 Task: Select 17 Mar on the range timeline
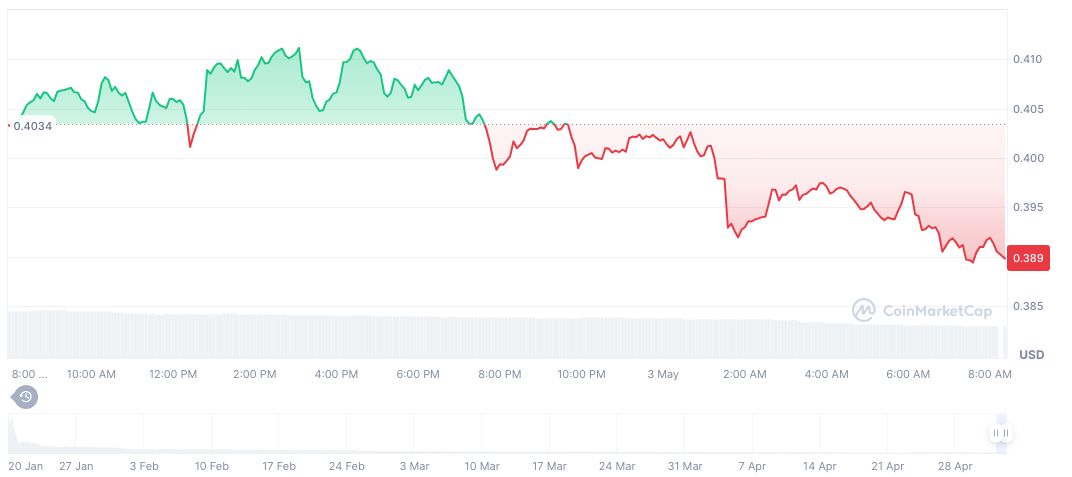tap(550, 466)
